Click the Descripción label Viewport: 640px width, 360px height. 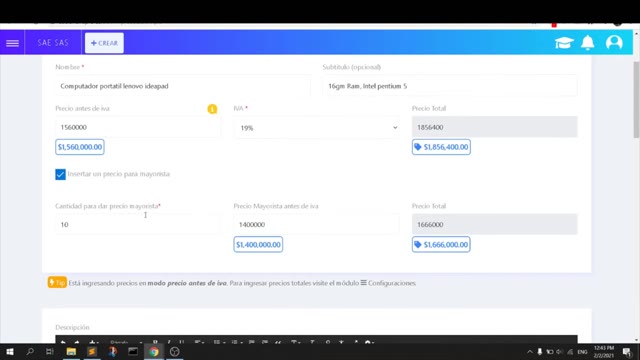pos(72,327)
